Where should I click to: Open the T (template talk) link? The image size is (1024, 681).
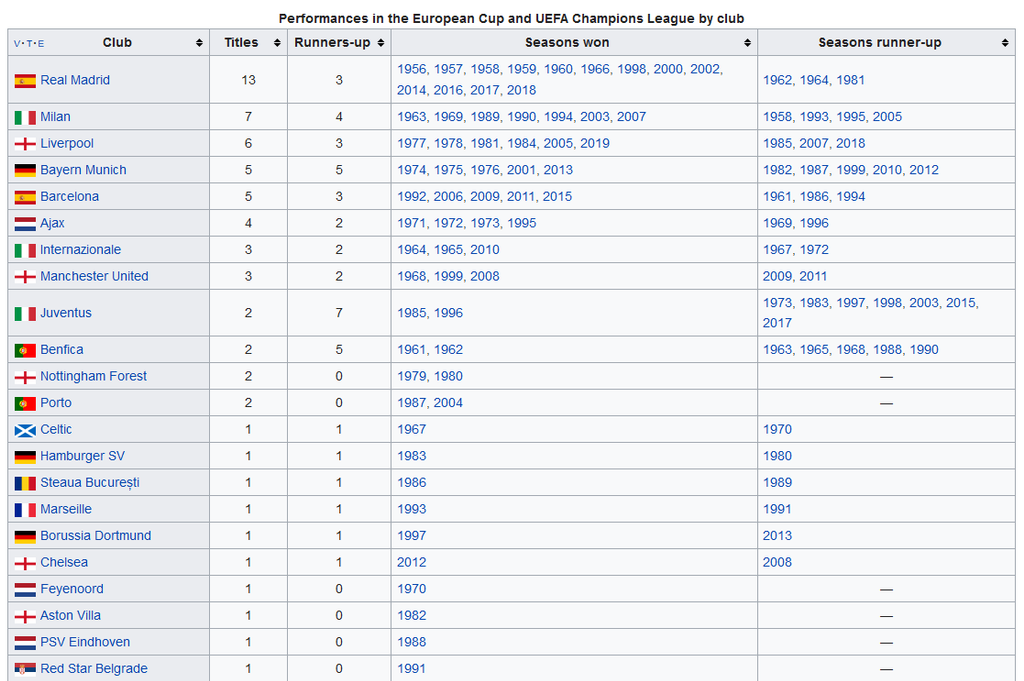pyautogui.click(x=29, y=44)
